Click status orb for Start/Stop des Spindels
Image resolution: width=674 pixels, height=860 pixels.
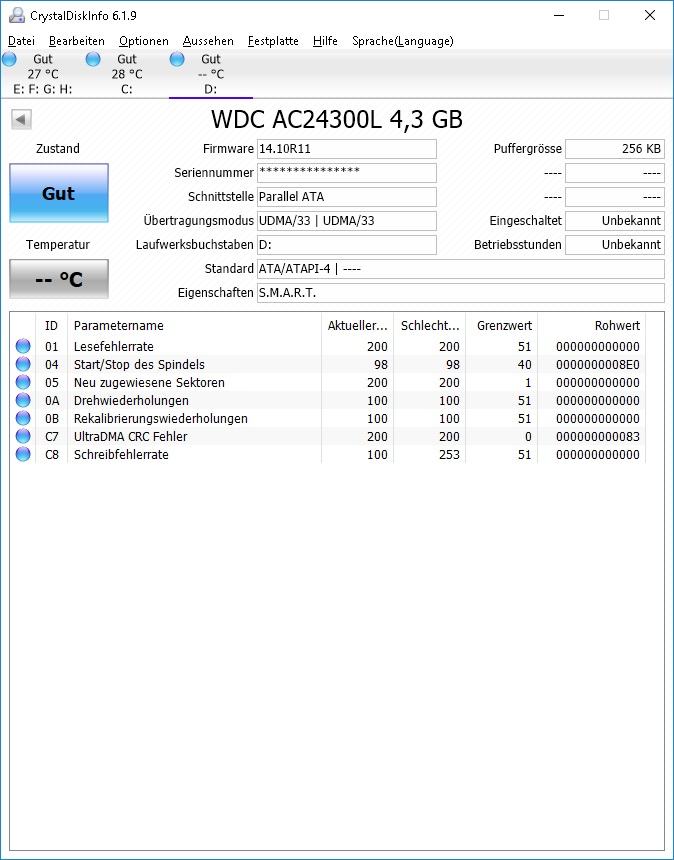pos(23,364)
